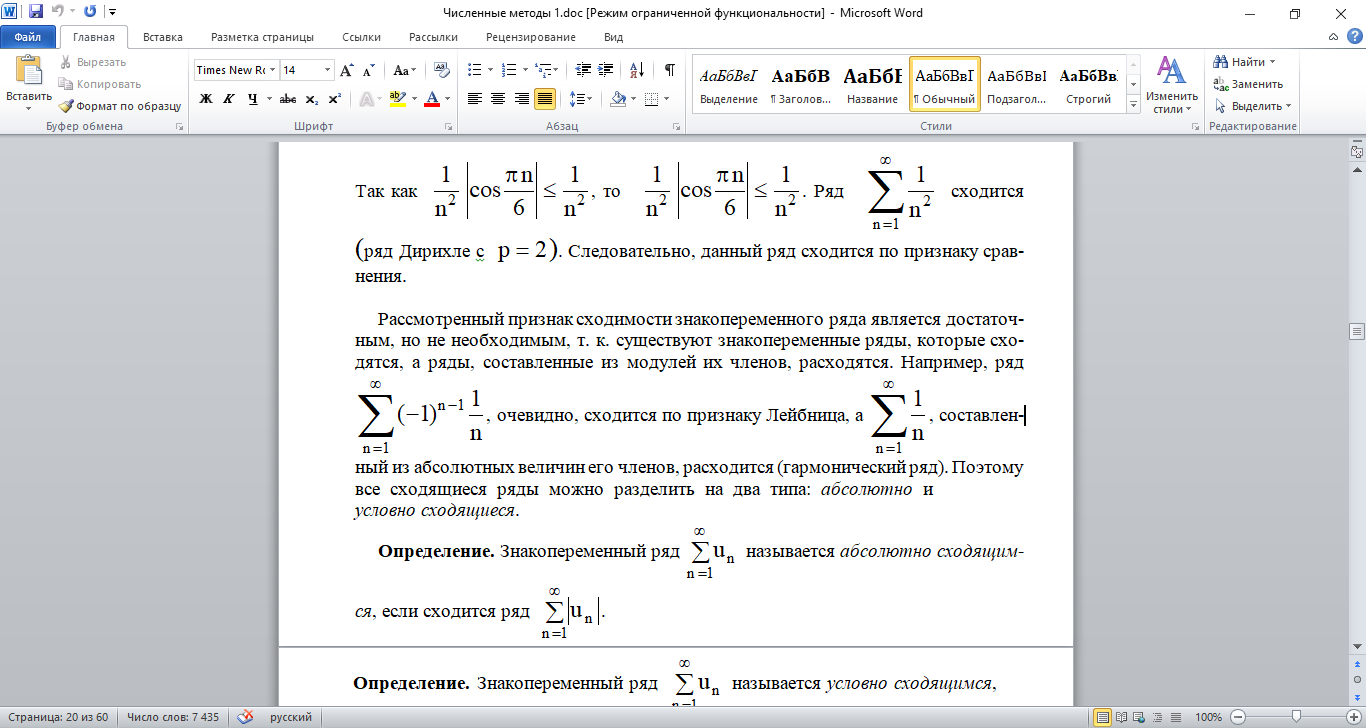Align text right
The width and height of the screenshot is (1366, 728).
coord(522,98)
